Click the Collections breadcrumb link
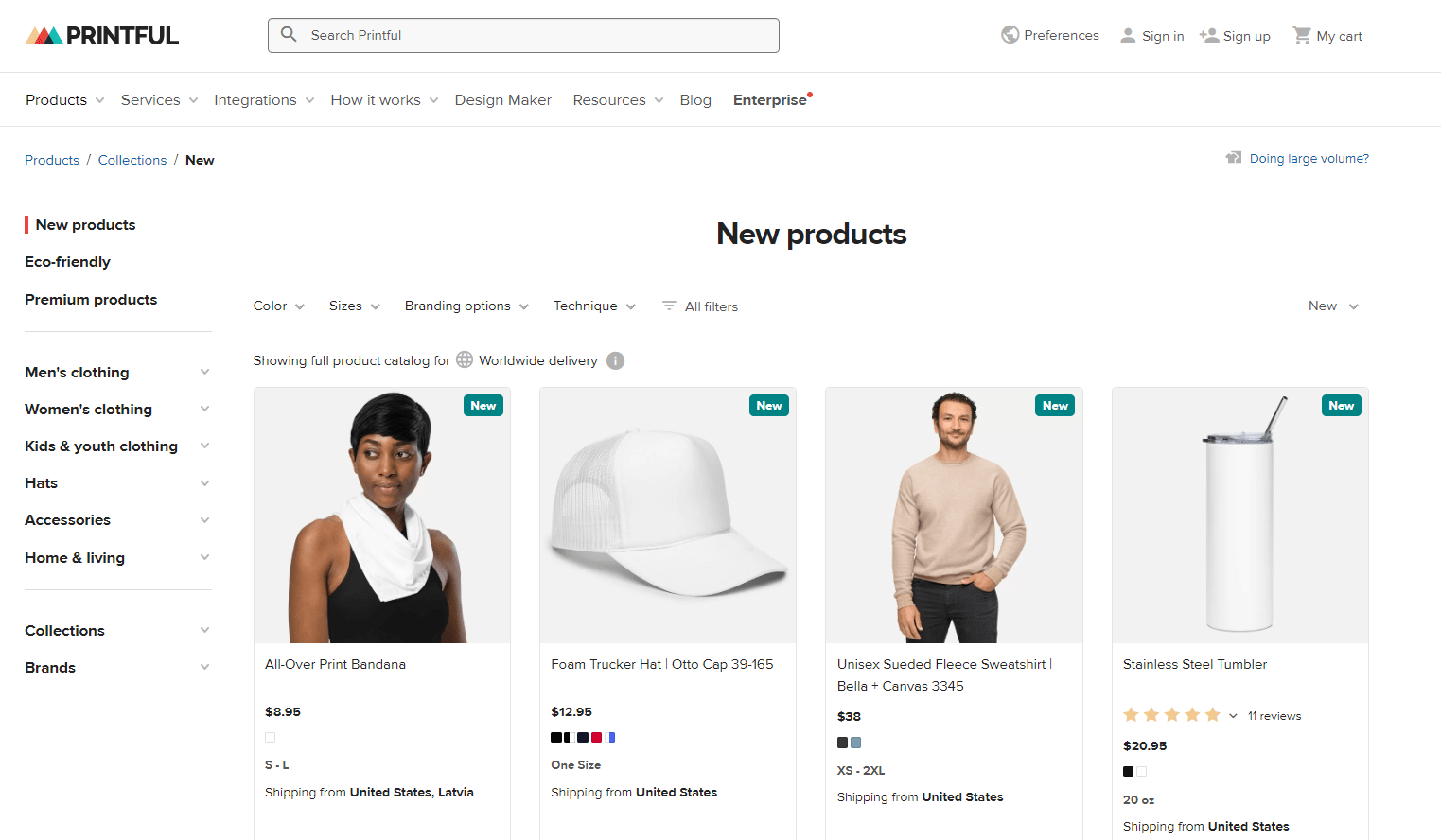Viewport: 1441px width, 840px height. click(132, 160)
